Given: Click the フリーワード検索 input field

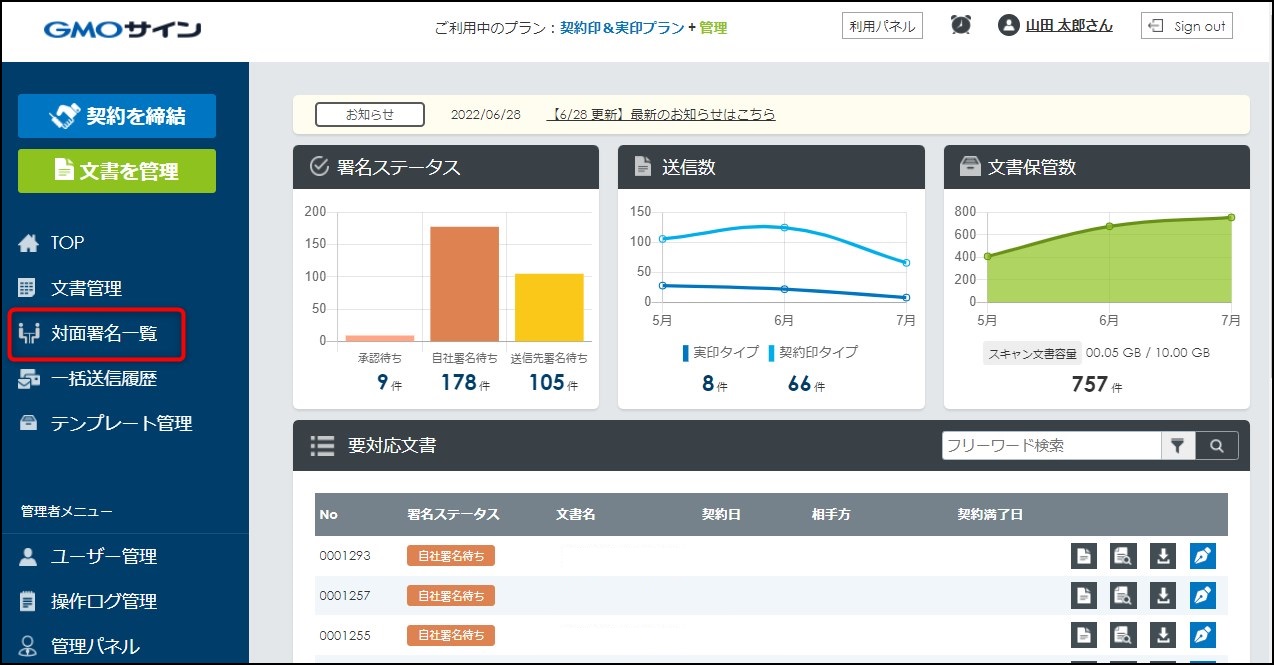Looking at the screenshot, I should [1050, 446].
